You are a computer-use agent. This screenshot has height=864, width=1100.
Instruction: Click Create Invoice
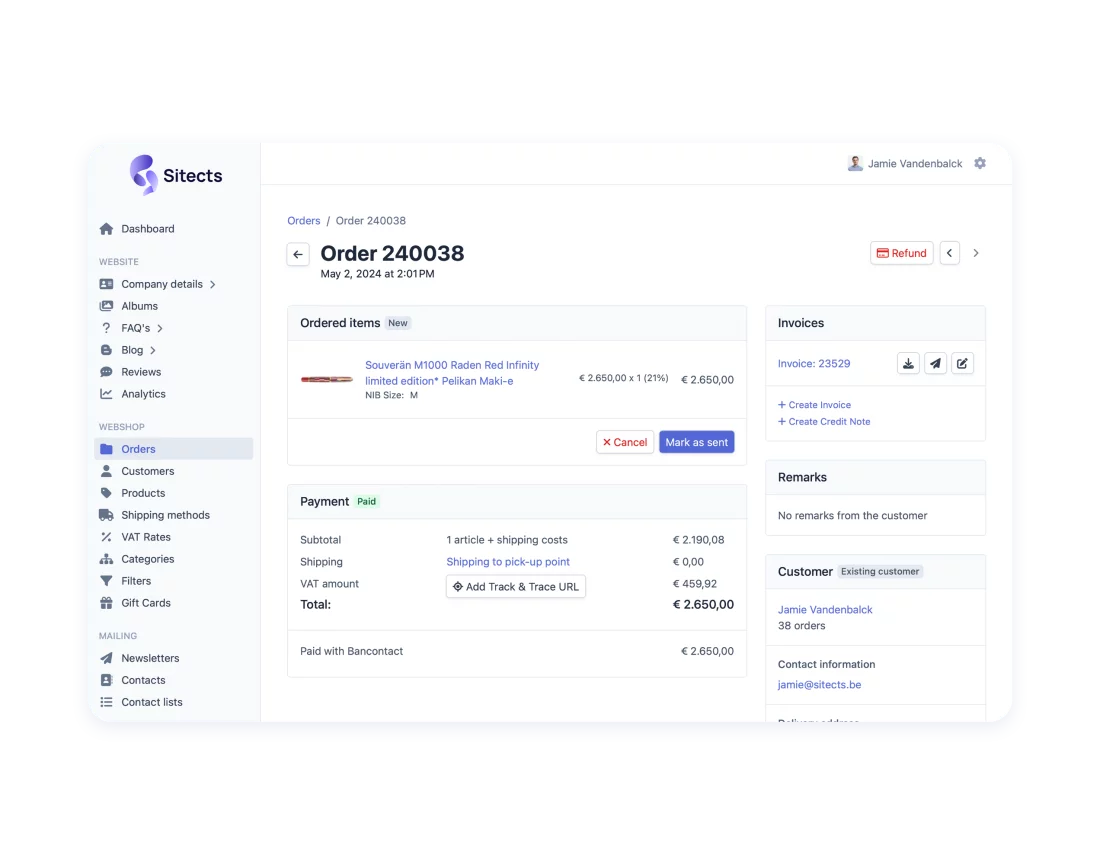(814, 405)
